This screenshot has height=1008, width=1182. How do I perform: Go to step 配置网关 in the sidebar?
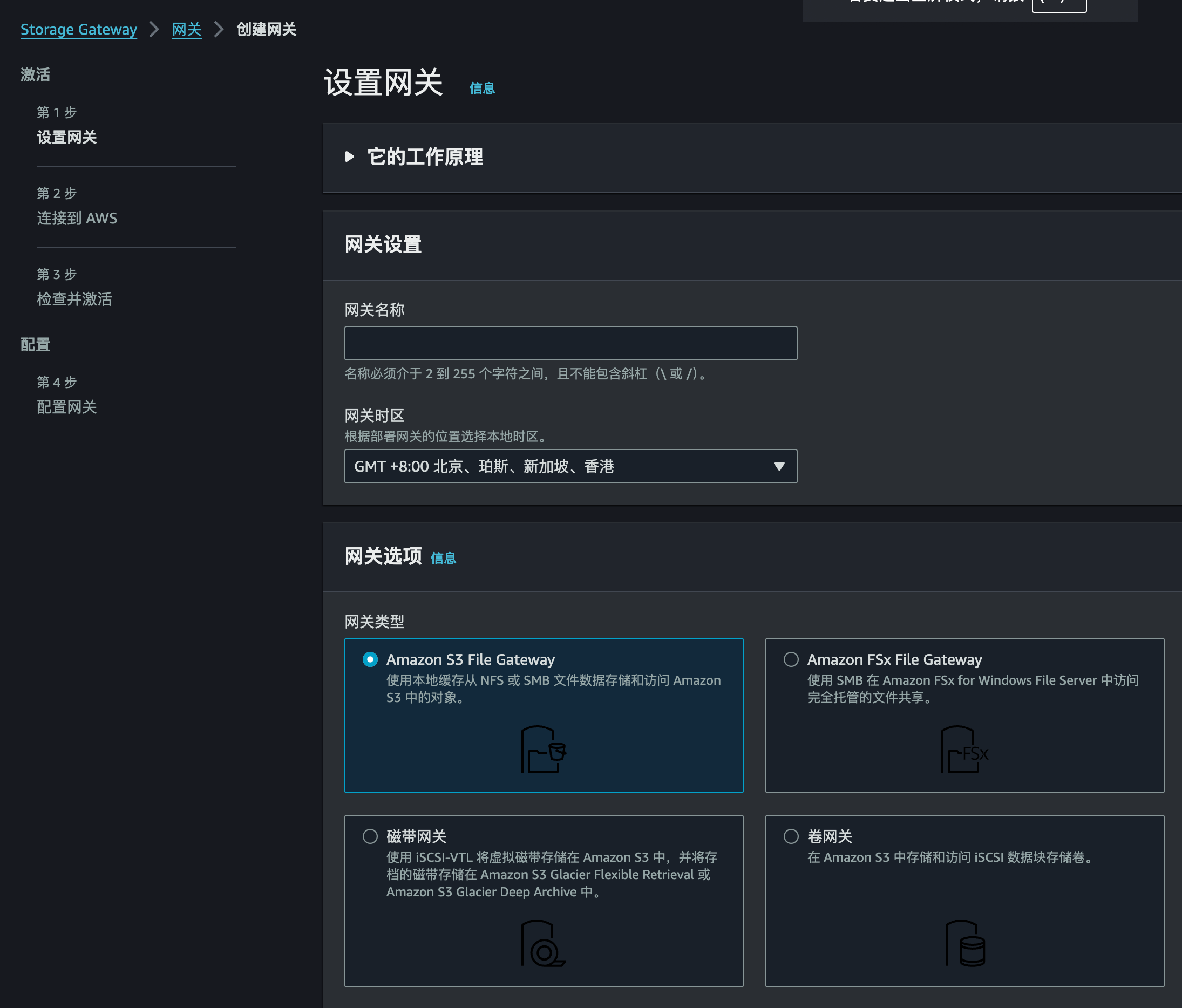pos(67,407)
